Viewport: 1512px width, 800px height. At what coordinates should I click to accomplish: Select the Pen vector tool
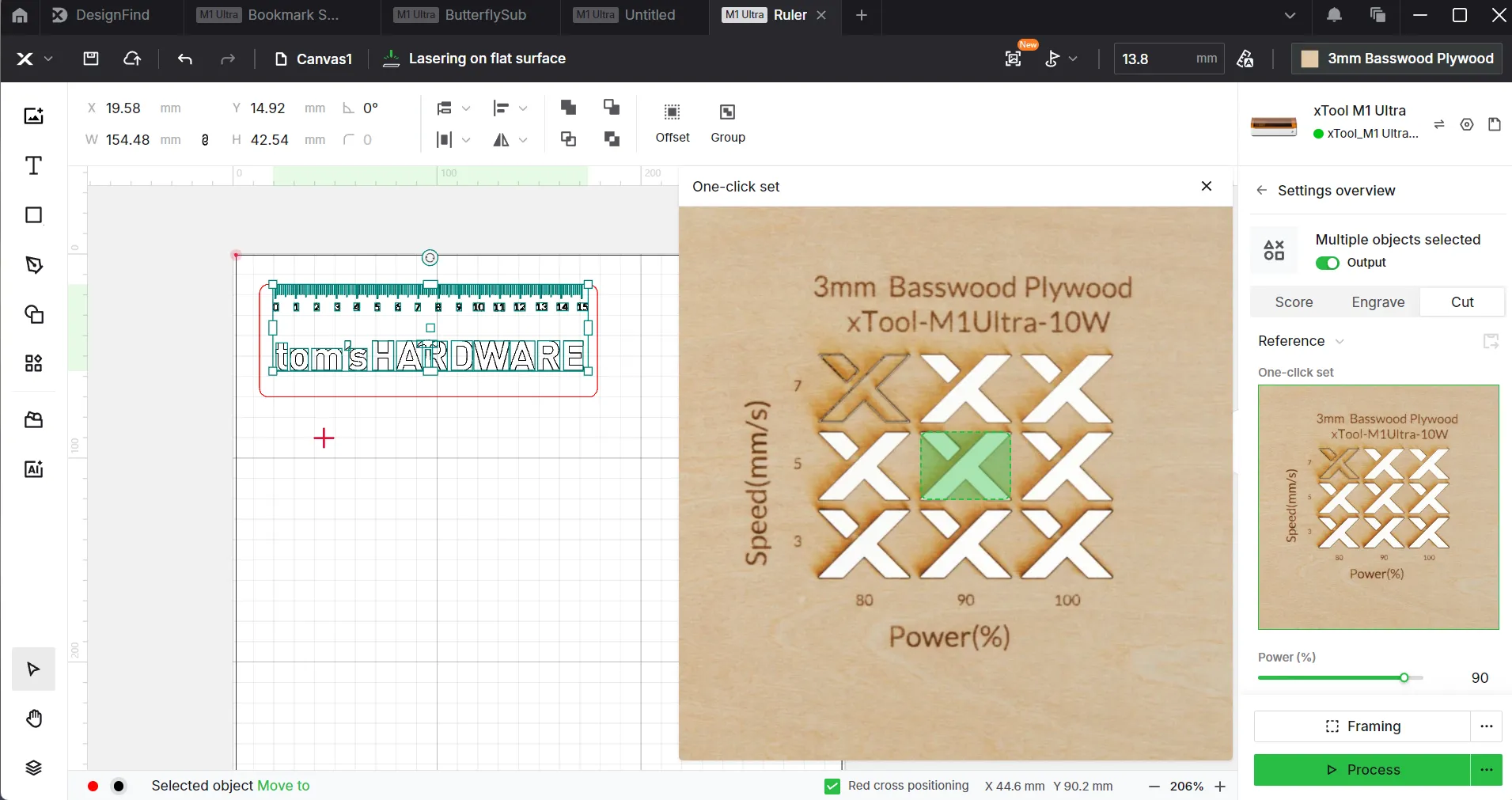(x=33, y=264)
